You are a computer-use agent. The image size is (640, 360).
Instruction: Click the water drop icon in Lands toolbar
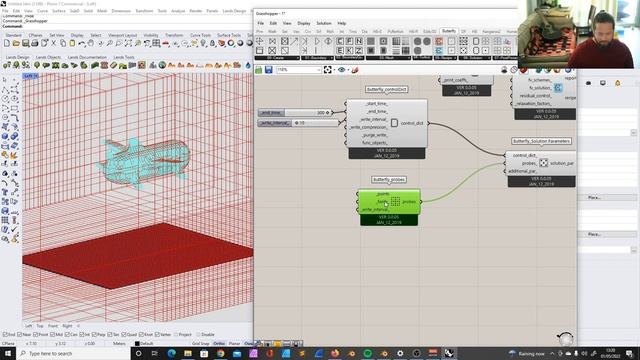(248, 65)
